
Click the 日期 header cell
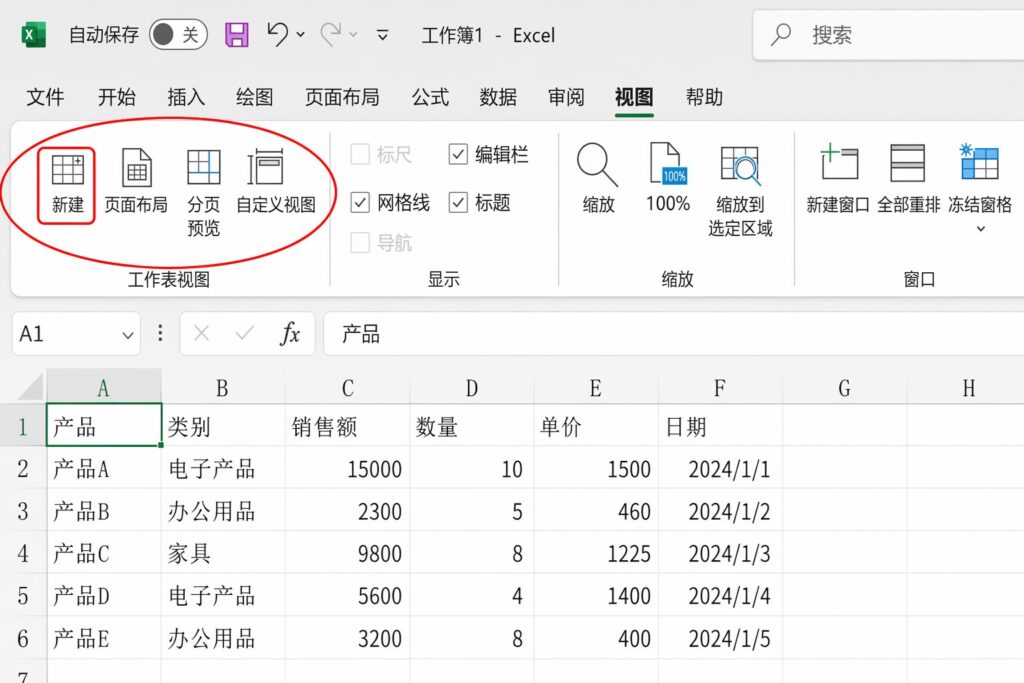(720, 425)
